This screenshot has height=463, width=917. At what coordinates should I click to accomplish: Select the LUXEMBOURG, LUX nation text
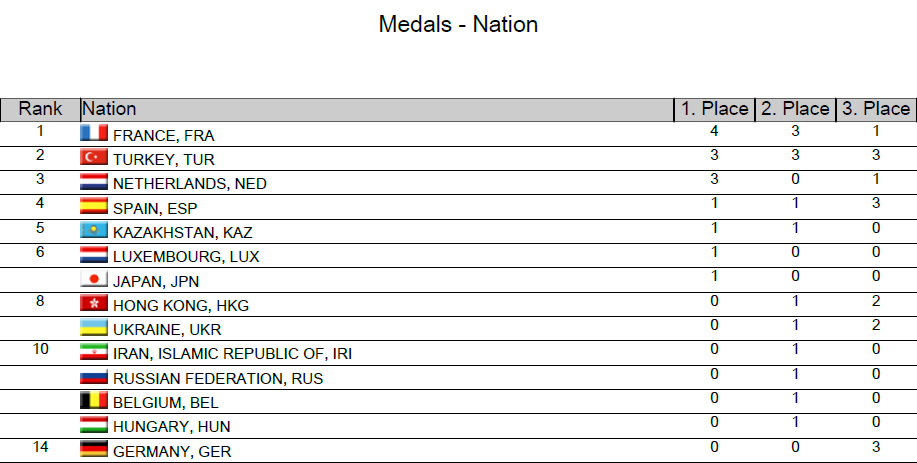[x=186, y=257]
